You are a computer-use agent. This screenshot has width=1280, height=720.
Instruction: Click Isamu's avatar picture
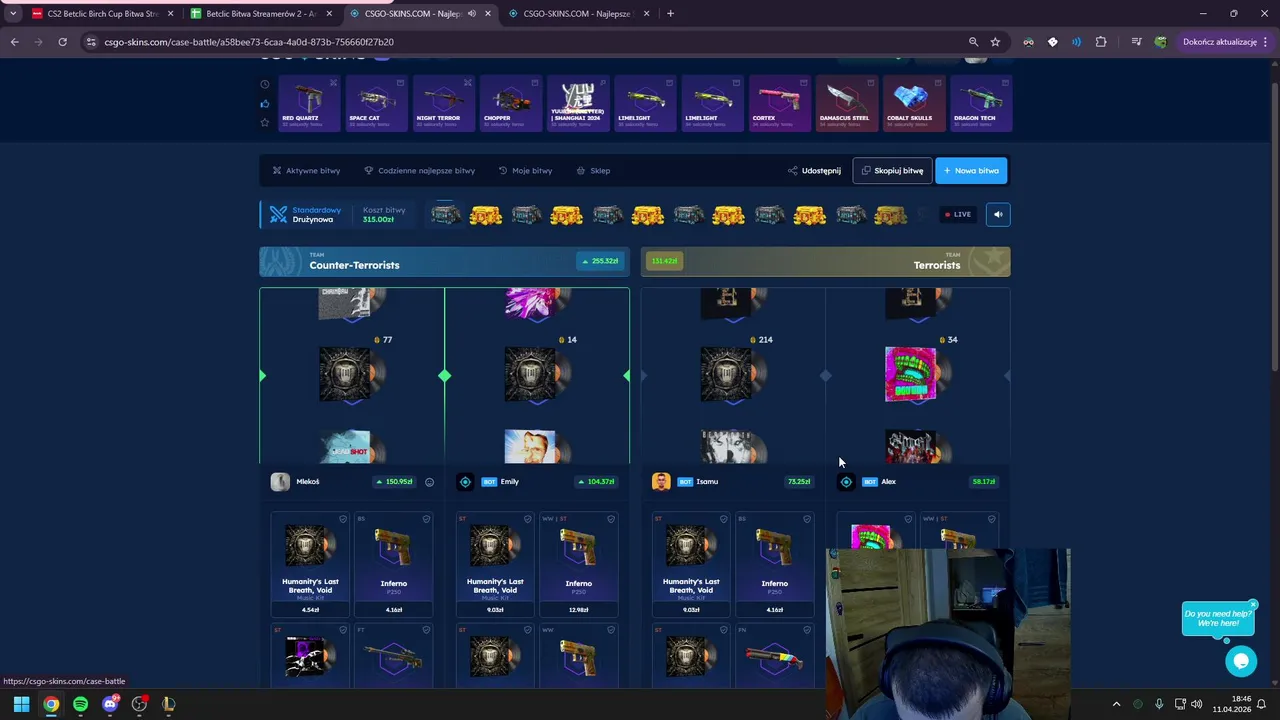661,482
